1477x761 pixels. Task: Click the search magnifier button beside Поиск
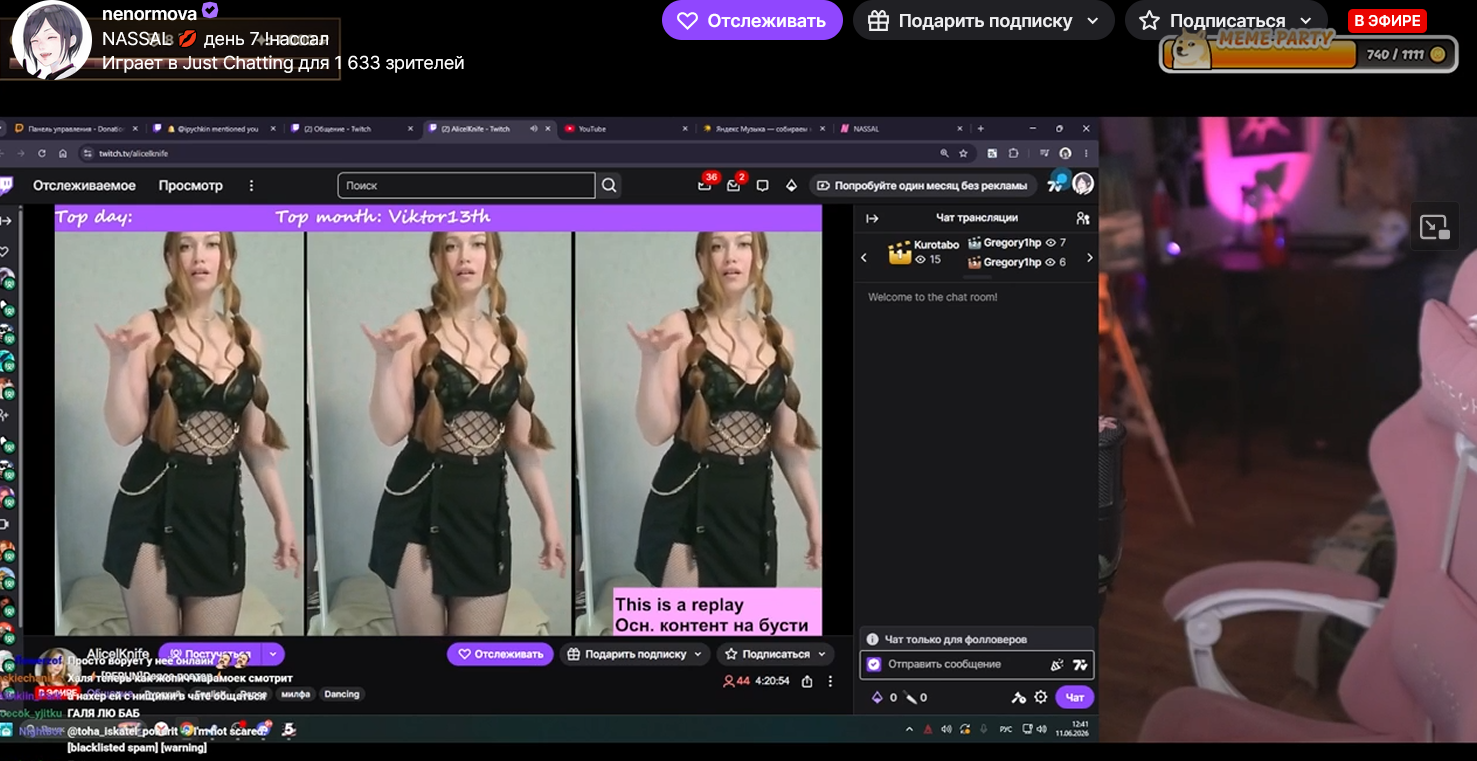point(609,185)
